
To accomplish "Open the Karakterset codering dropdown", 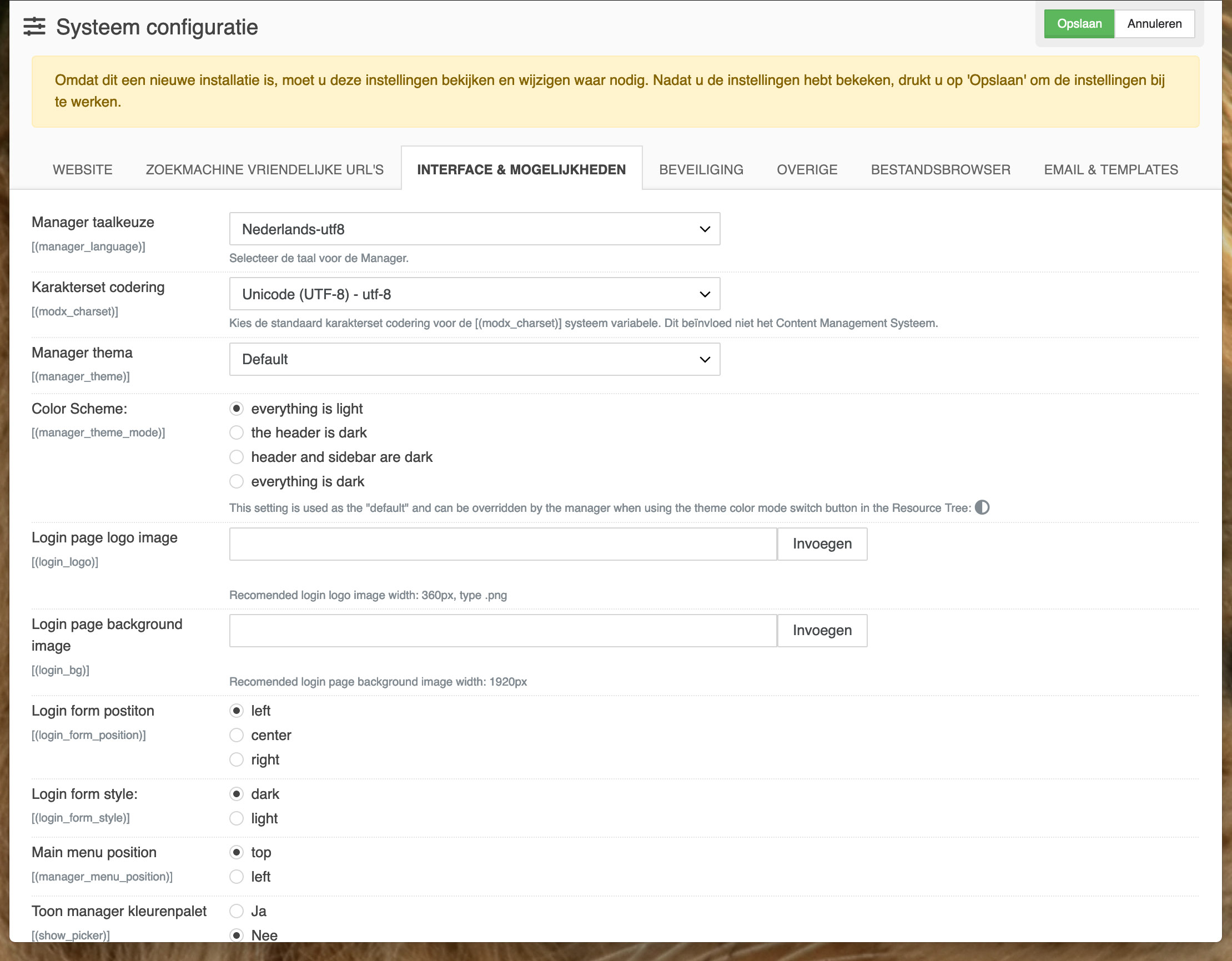I will coord(474,294).
